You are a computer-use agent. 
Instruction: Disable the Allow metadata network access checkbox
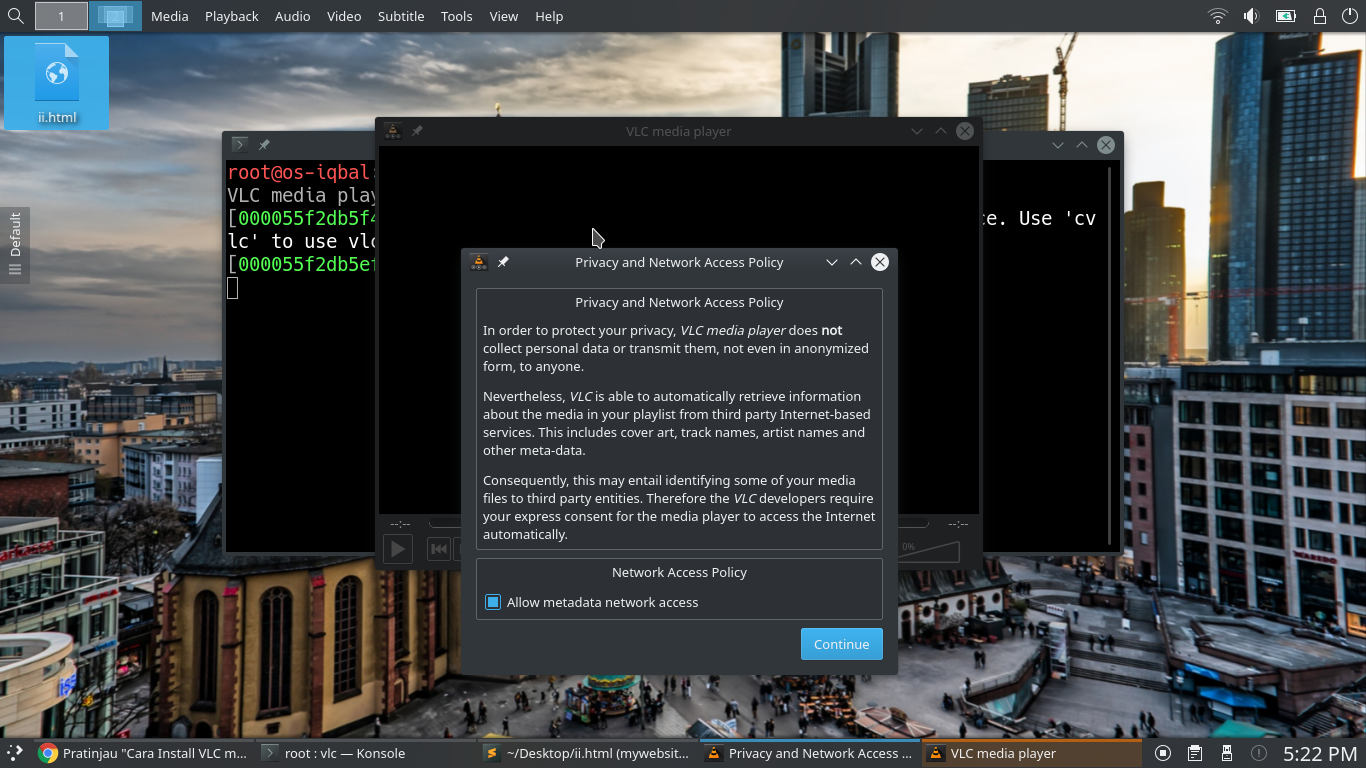coord(493,602)
